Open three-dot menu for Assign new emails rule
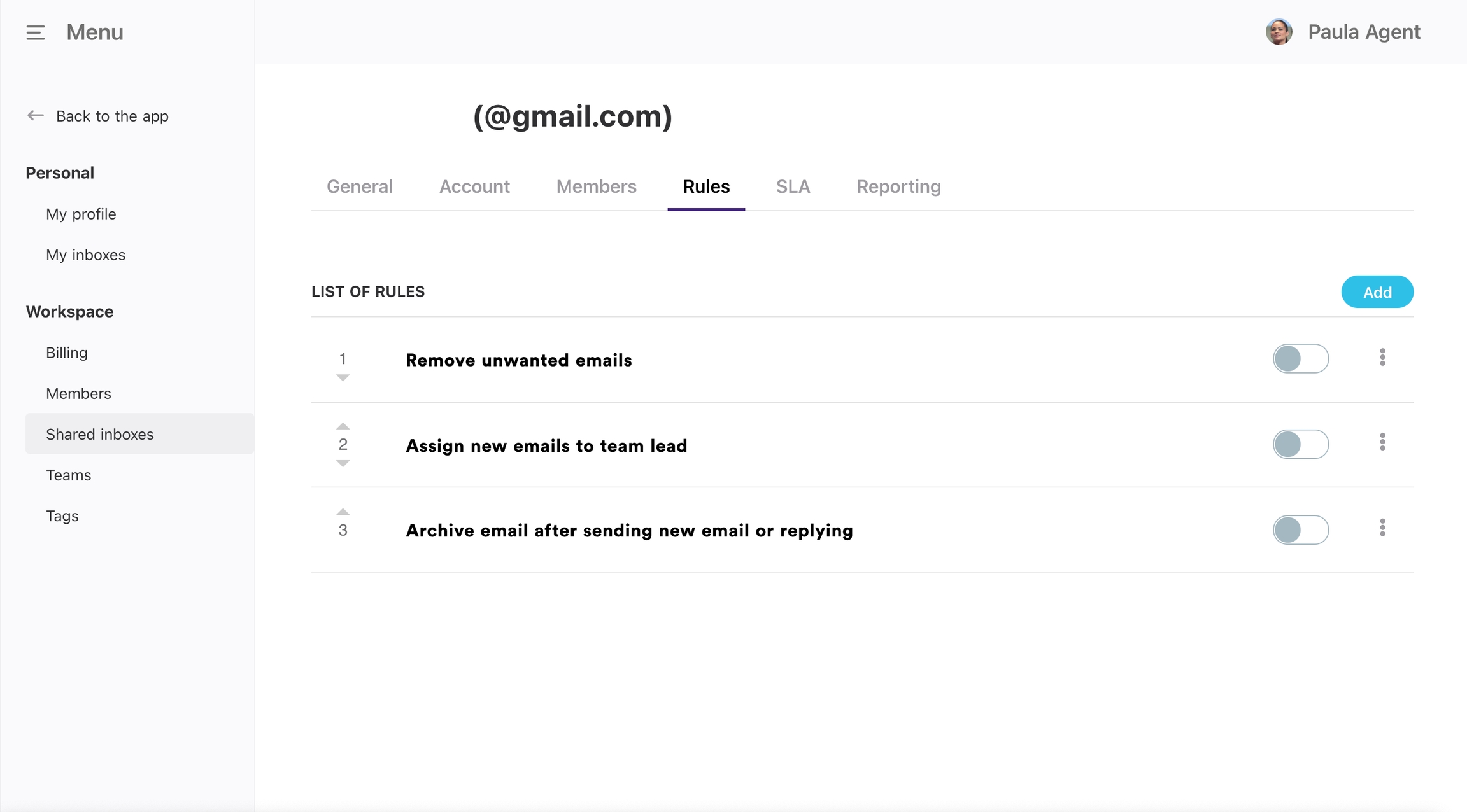The image size is (1467, 812). click(x=1382, y=442)
